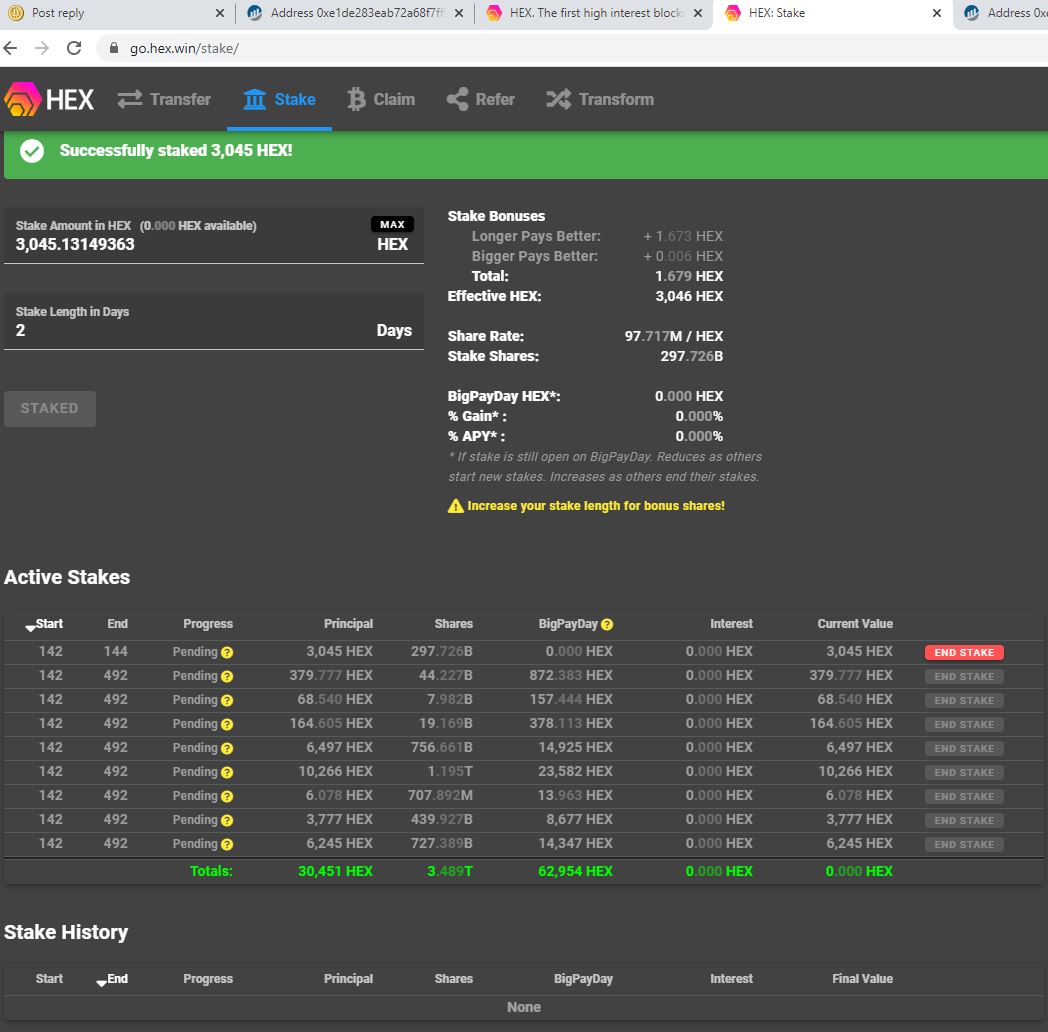
Task: Open the Transfer page
Action: pyautogui.click(x=164, y=99)
